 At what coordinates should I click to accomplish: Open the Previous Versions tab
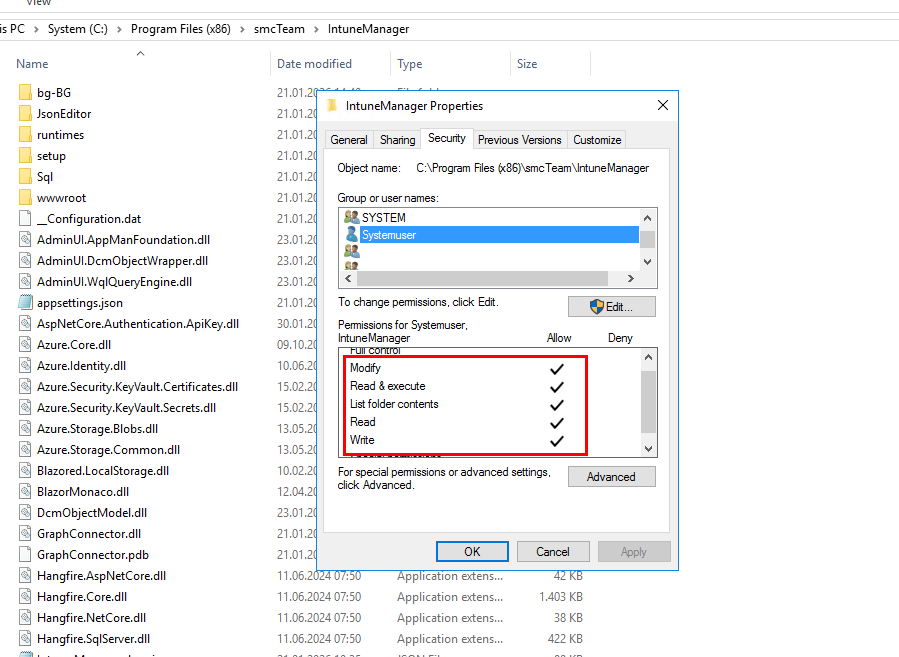[x=519, y=139]
